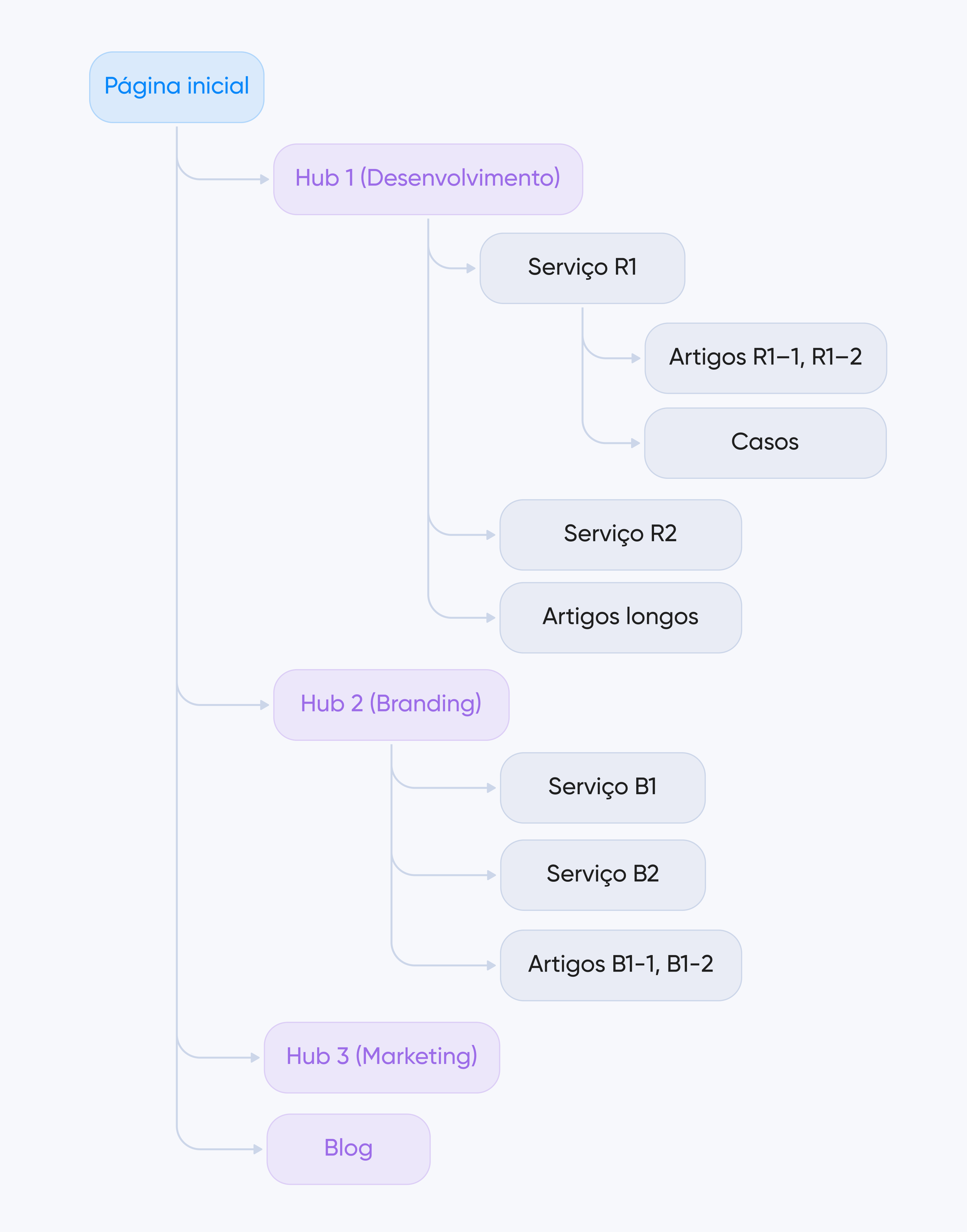Screen dimensions: 967x1232
Task: Open the Serviço R2 box
Action: pos(620,535)
